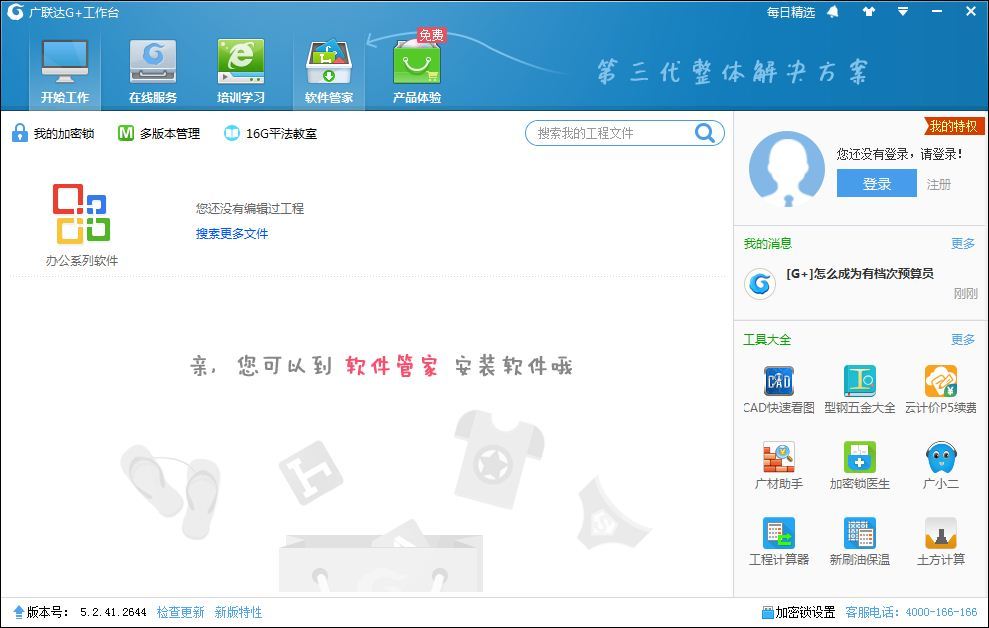
Task: Open the 产品体验 tab
Action: point(415,70)
